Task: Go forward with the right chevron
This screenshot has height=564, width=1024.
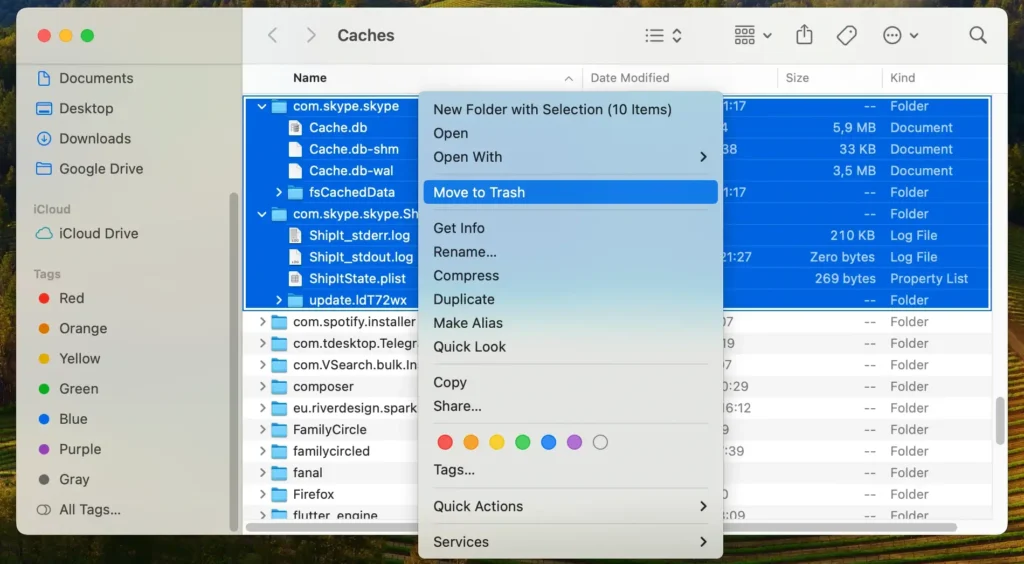Action: (x=311, y=36)
